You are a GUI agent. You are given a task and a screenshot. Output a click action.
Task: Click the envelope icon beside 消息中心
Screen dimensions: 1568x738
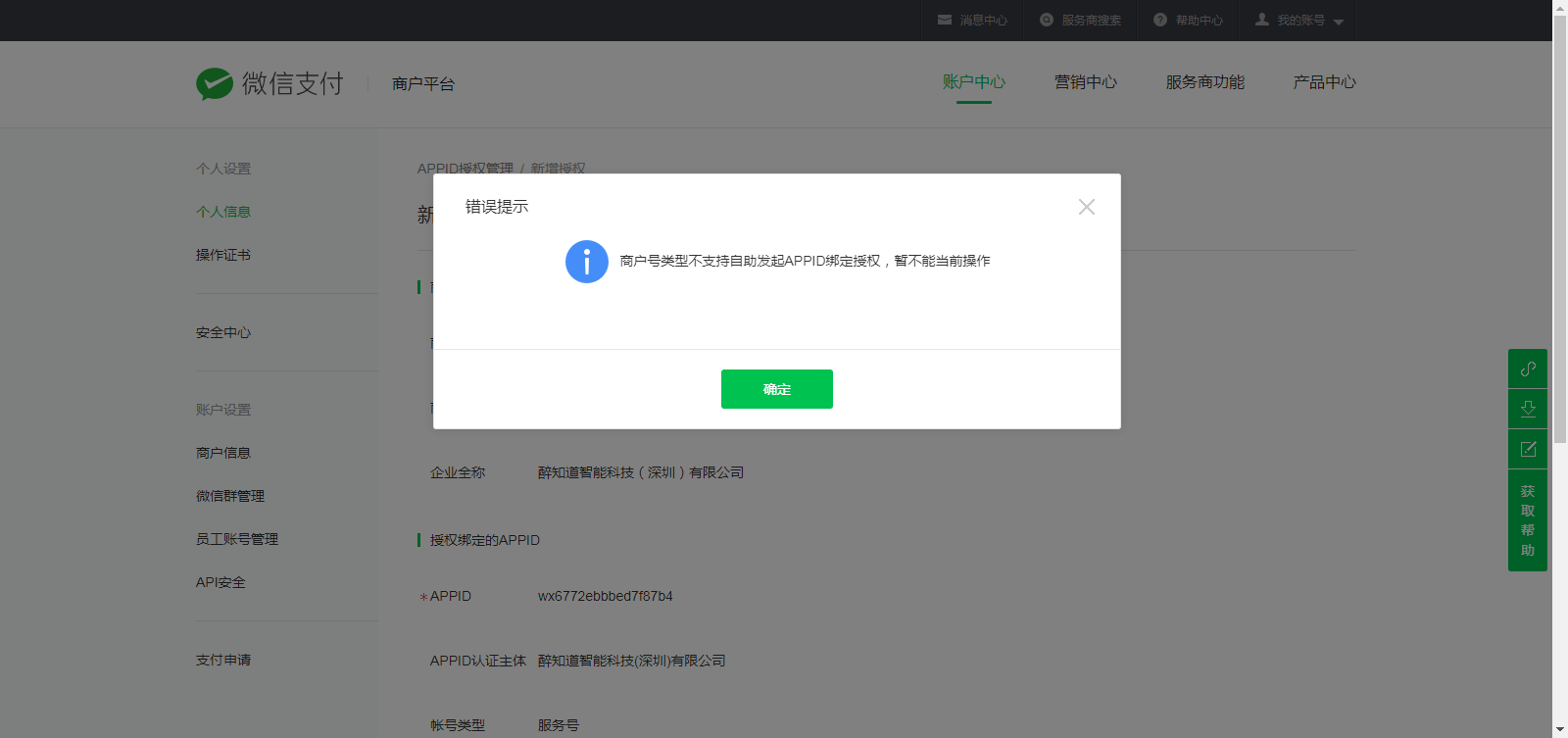click(x=945, y=20)
